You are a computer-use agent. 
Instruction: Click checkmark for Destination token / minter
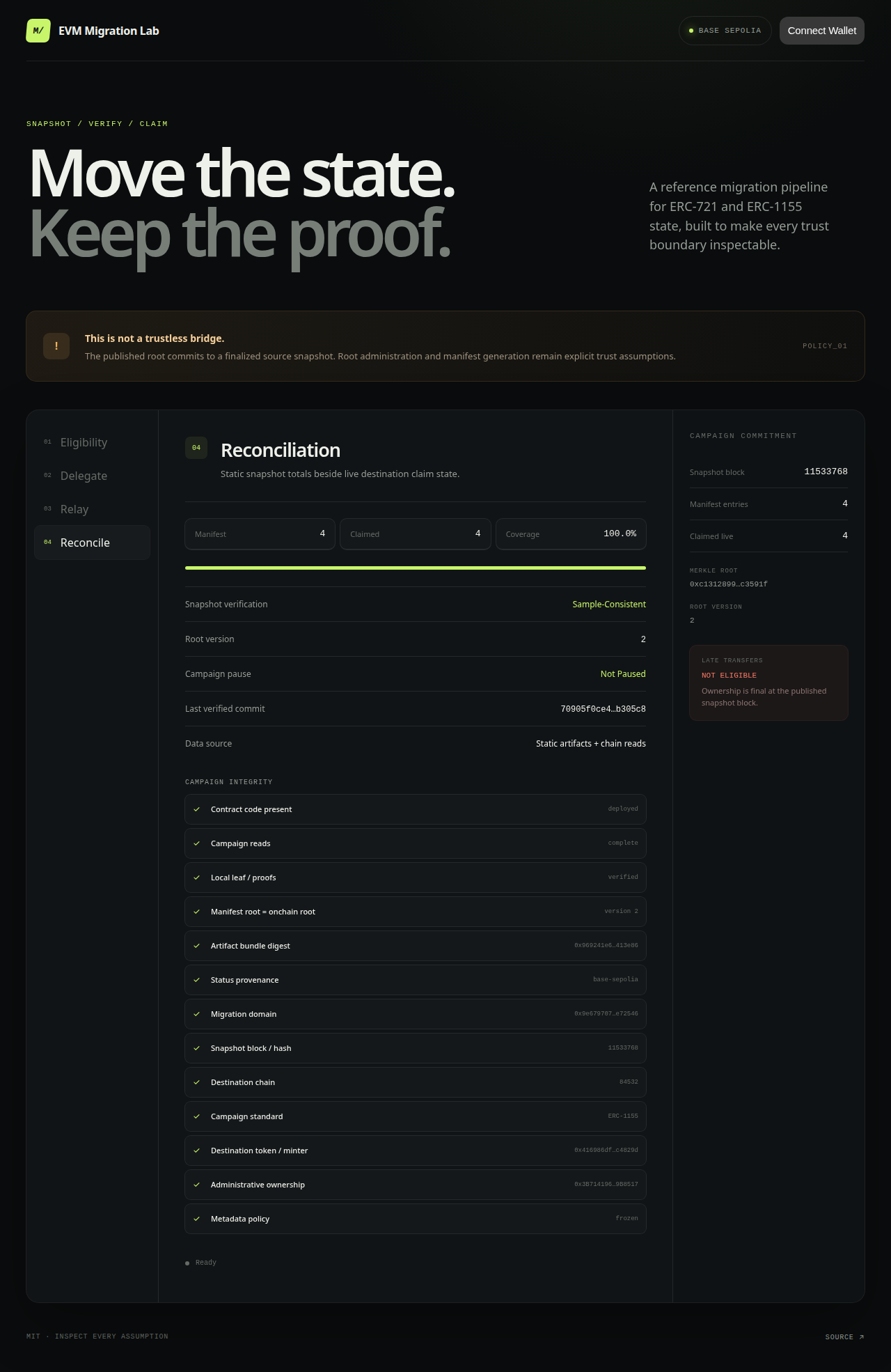point(197,1151)
